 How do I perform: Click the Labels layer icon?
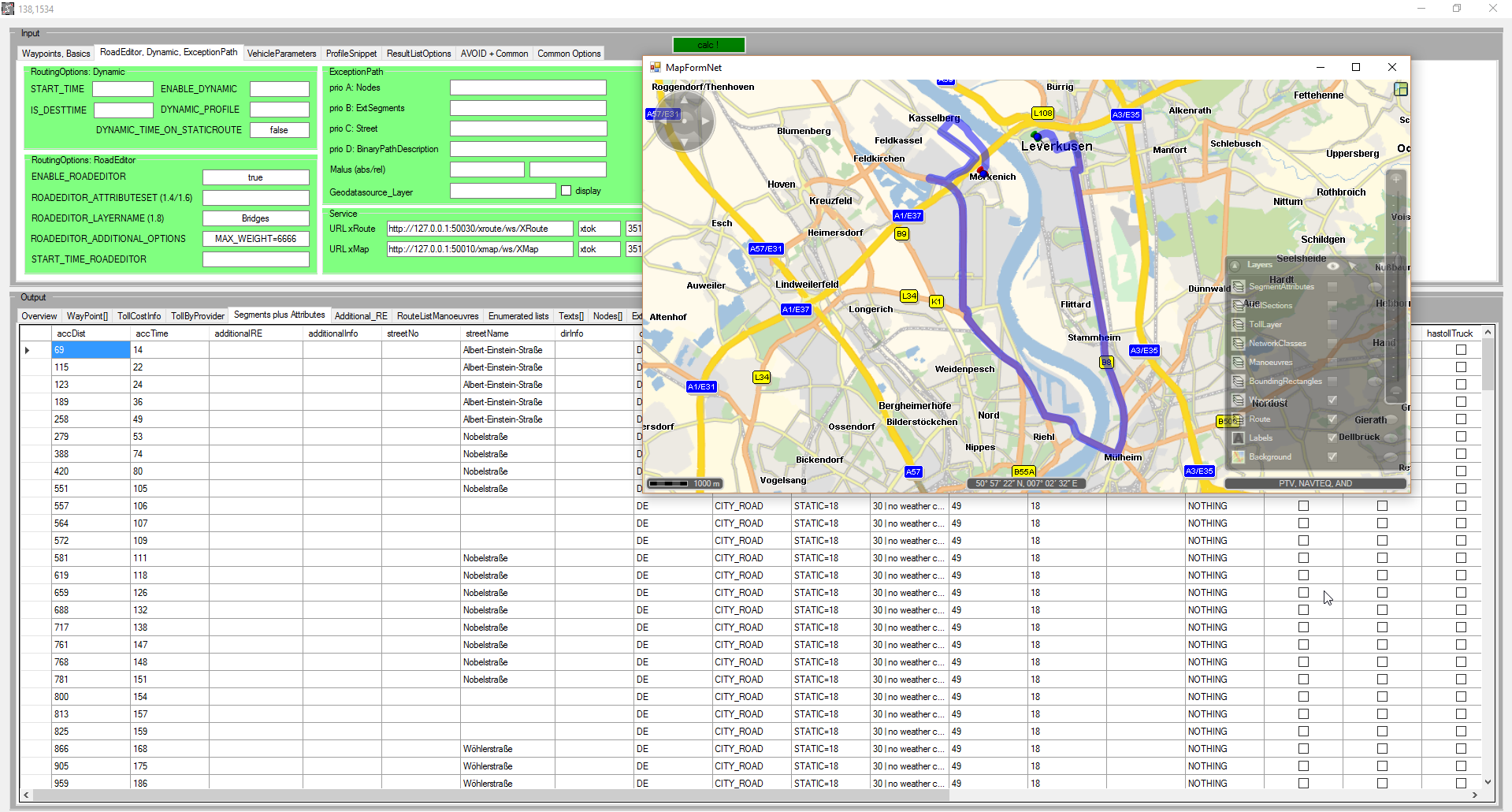(x=1239, y=438)
